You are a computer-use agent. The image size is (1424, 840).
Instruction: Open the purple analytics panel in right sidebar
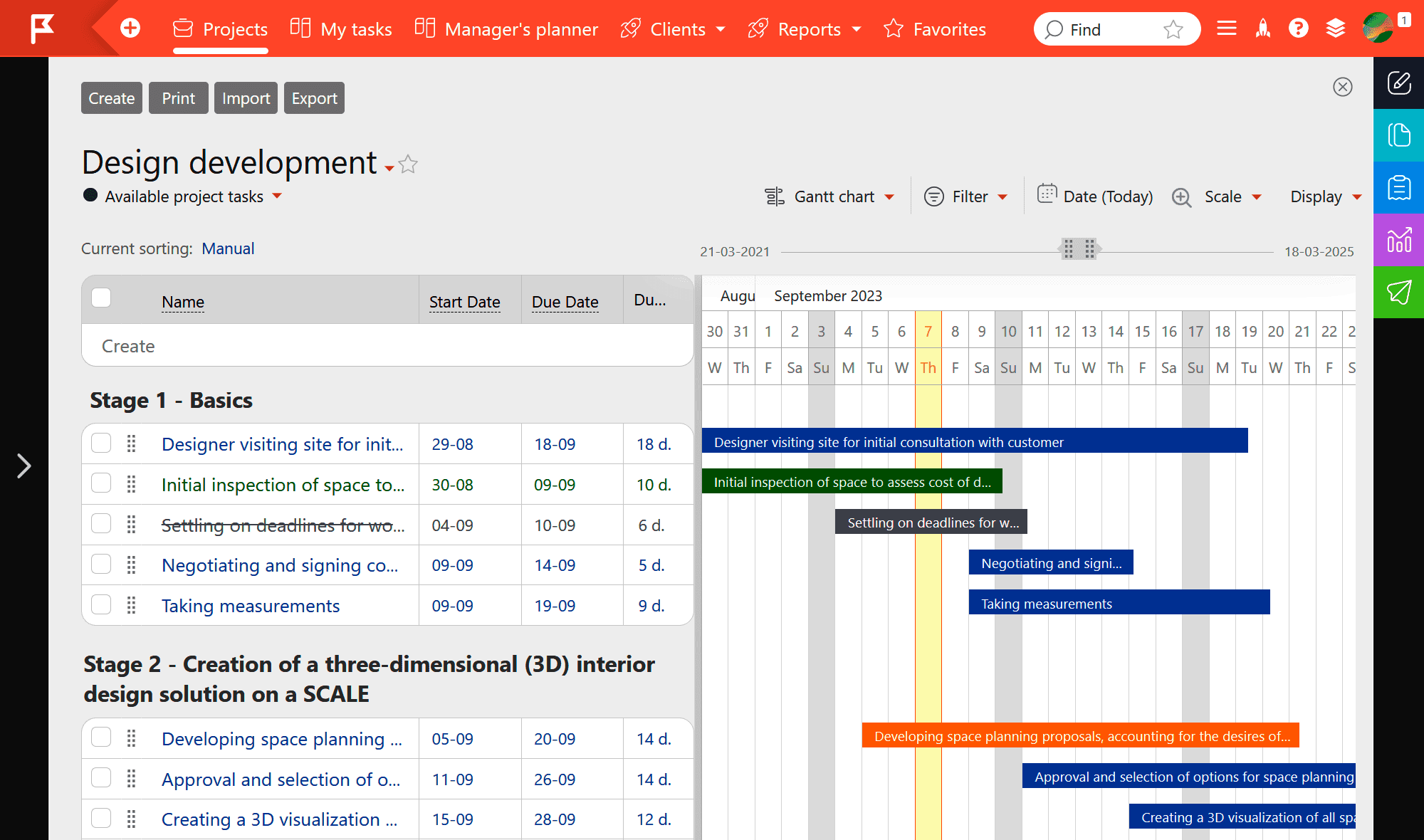(x=1398, y=241)
